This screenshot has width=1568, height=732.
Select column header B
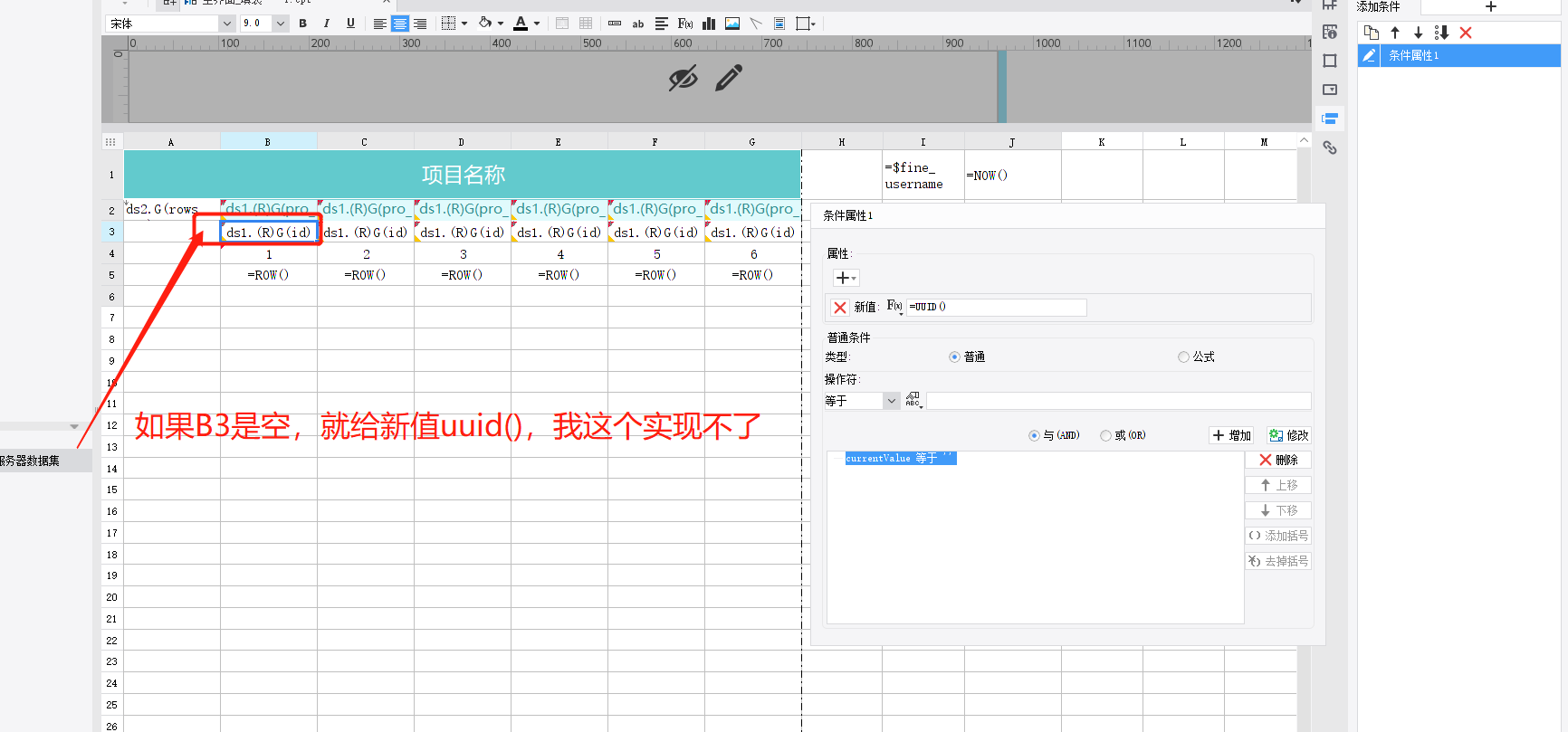(268, 142)
